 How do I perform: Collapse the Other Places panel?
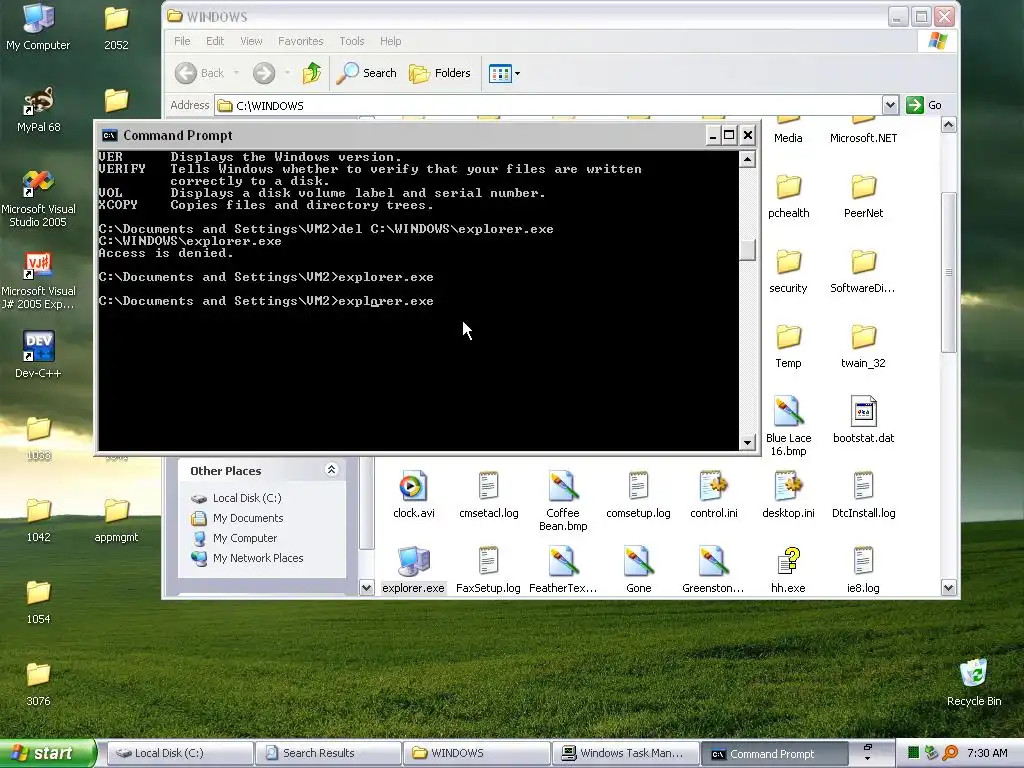pyautogui.click(x=331, y=470)
